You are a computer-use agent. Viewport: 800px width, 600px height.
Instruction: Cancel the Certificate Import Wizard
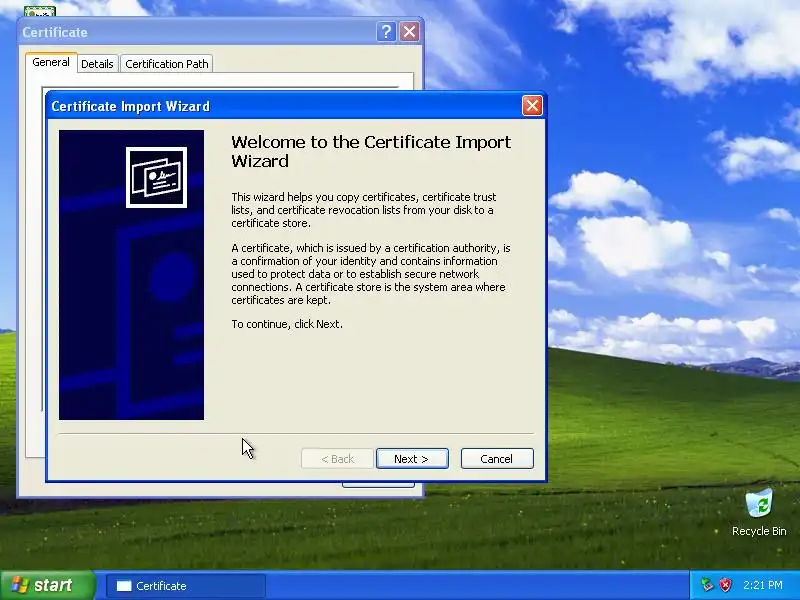pos(497,459)
